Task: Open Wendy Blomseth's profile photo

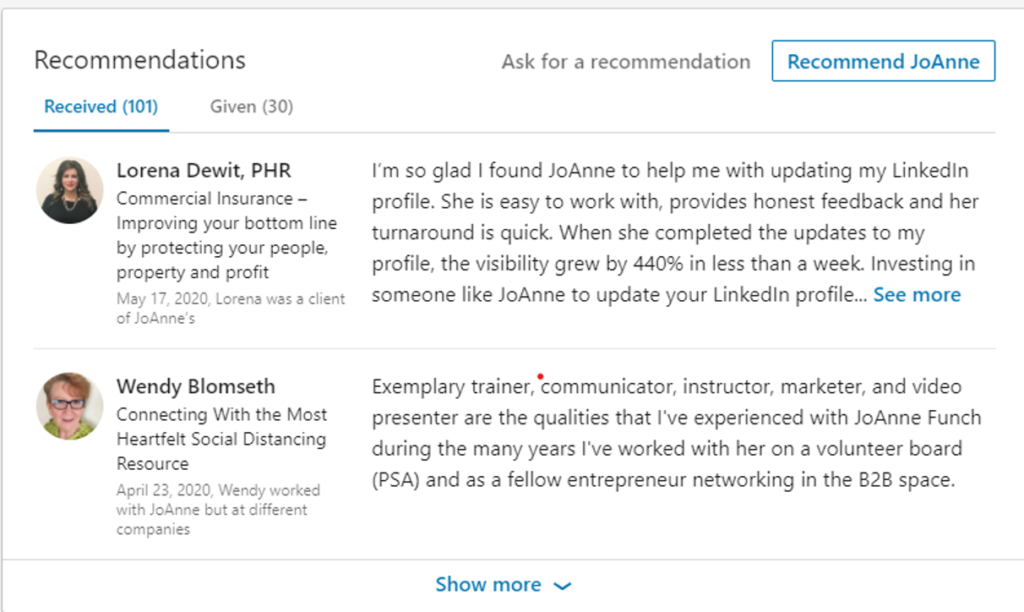Action: pos(69,406)
